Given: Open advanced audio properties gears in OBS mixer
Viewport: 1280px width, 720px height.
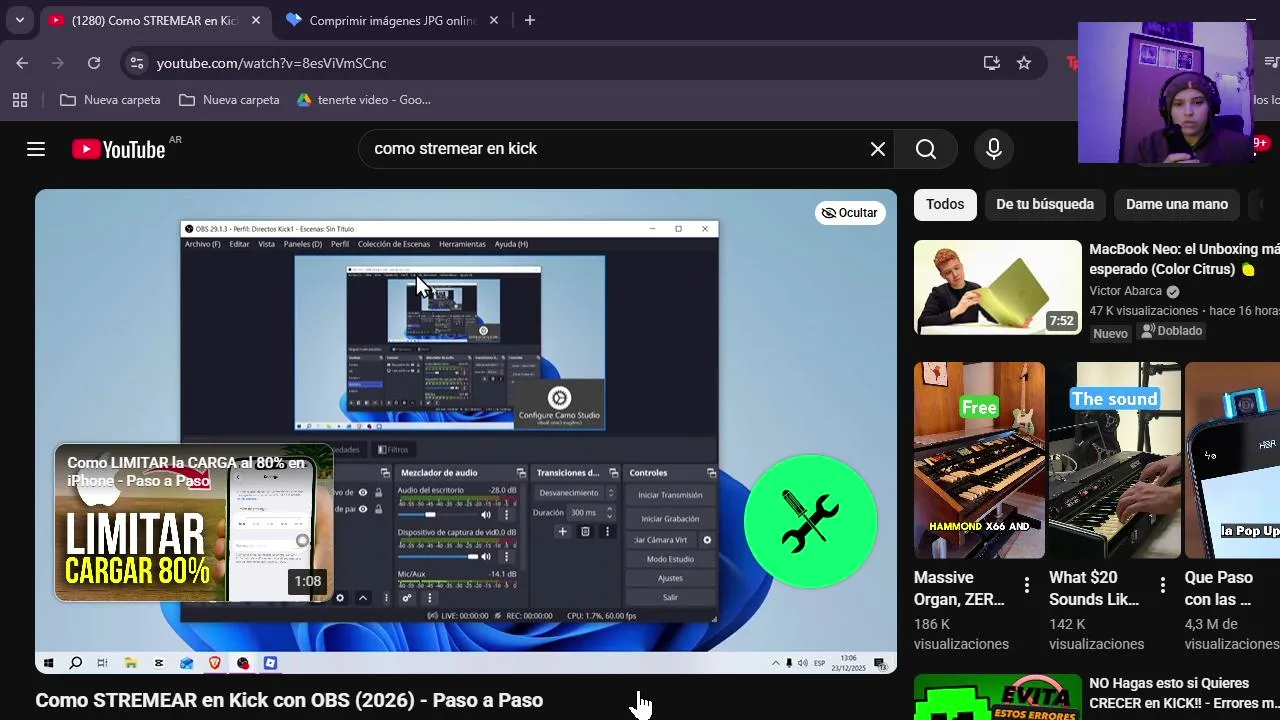Looking at the screenshot, I should tap(407, 598).
